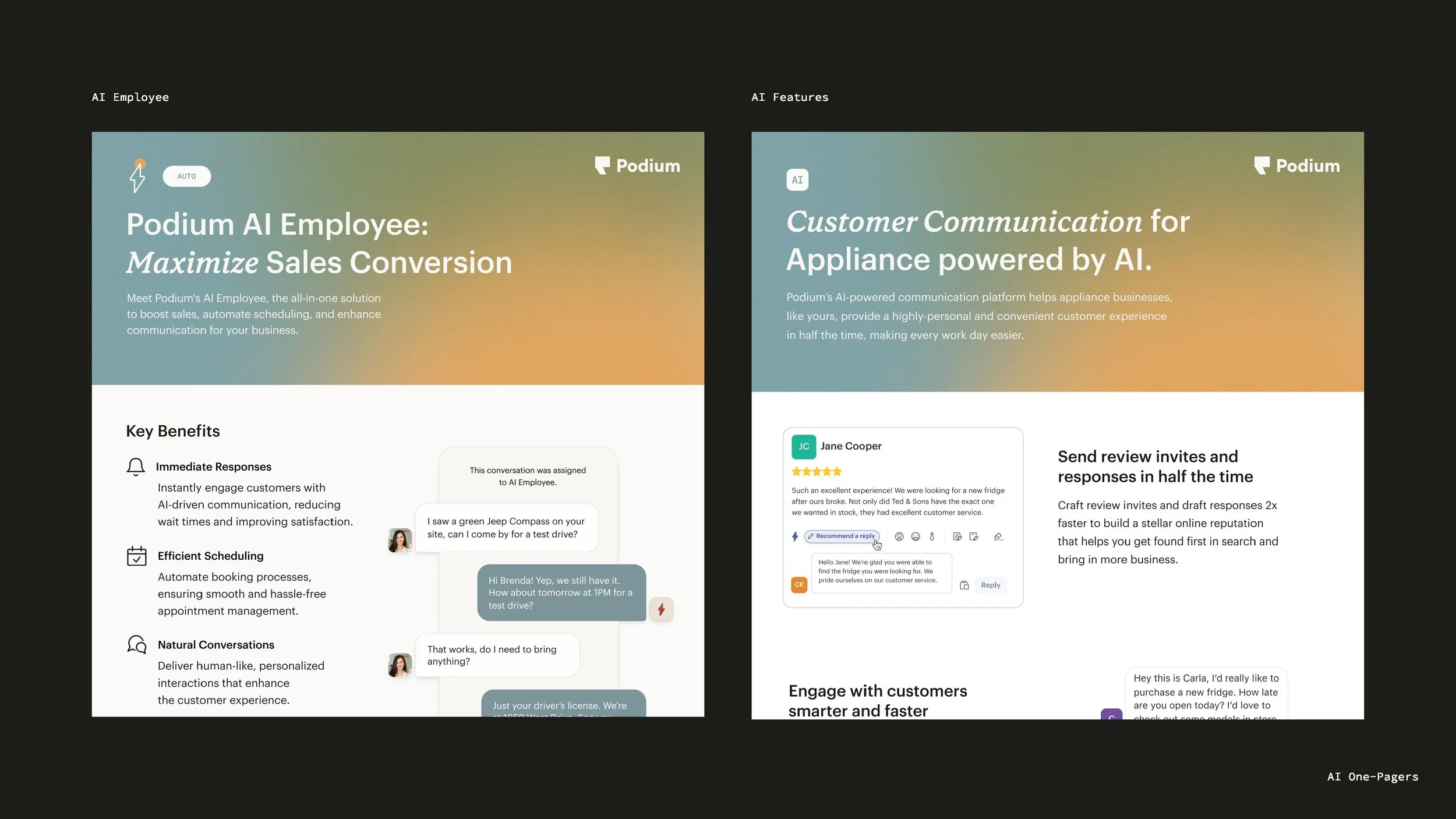Image resolution: width=1456 pixels, height=819 pixels.
Task: Click the blue lightning bolt in the review toolbar
Action: (x=795, y=536)
